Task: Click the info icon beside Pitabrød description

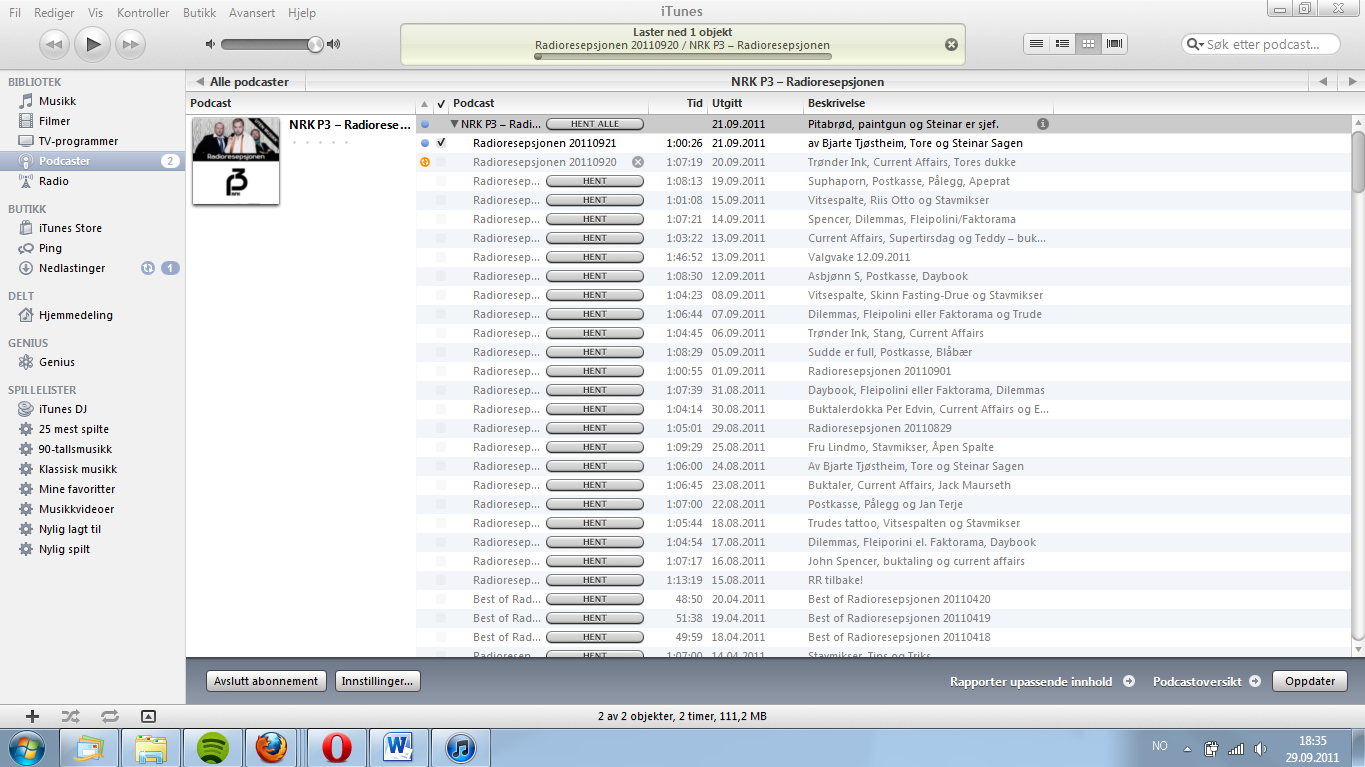Action: click(x=1043, y=124)
